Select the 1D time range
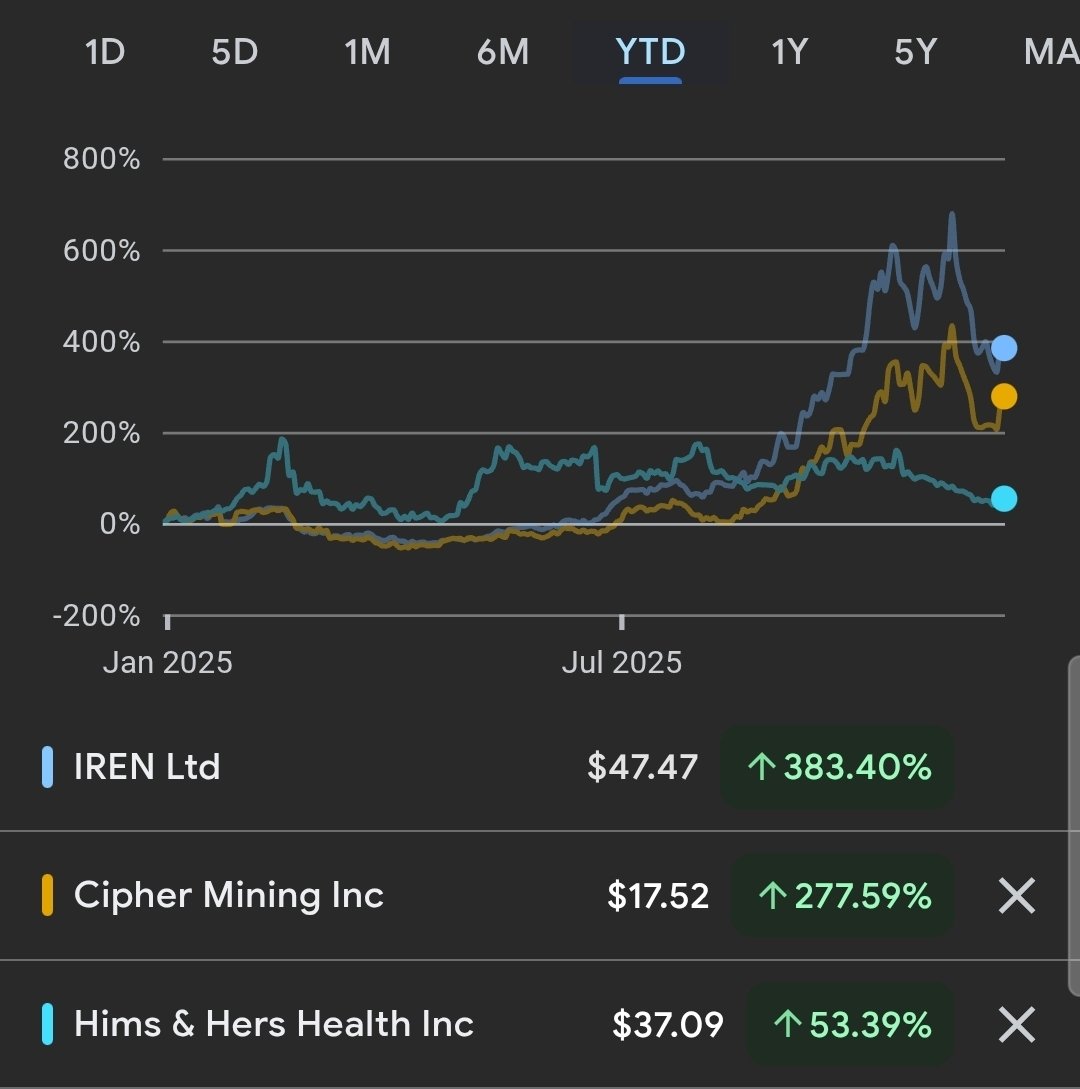Image resolution: width=1080 pixels, height=1089 pixels. tap(106, 53)
